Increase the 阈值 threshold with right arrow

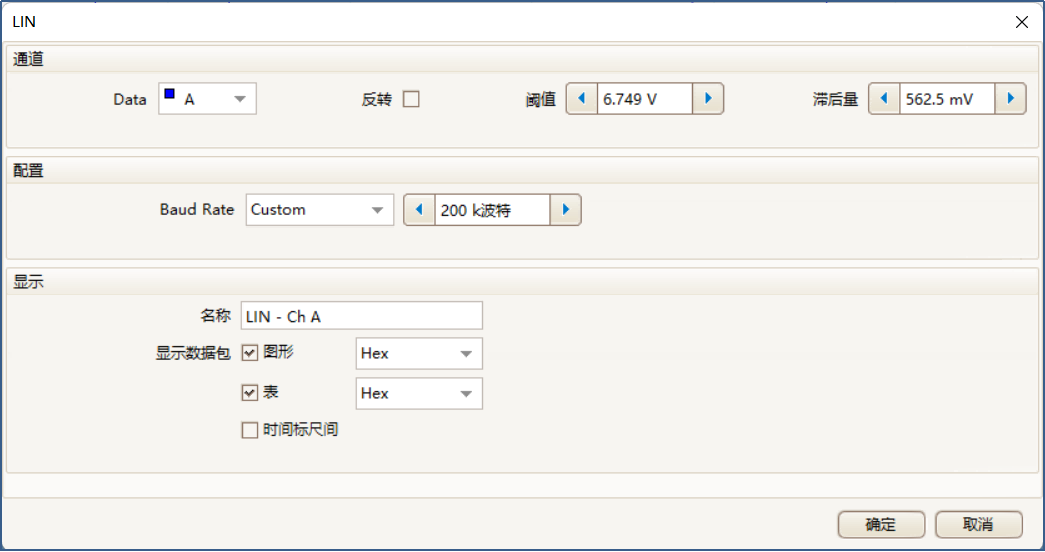click(x=708, y=99)
